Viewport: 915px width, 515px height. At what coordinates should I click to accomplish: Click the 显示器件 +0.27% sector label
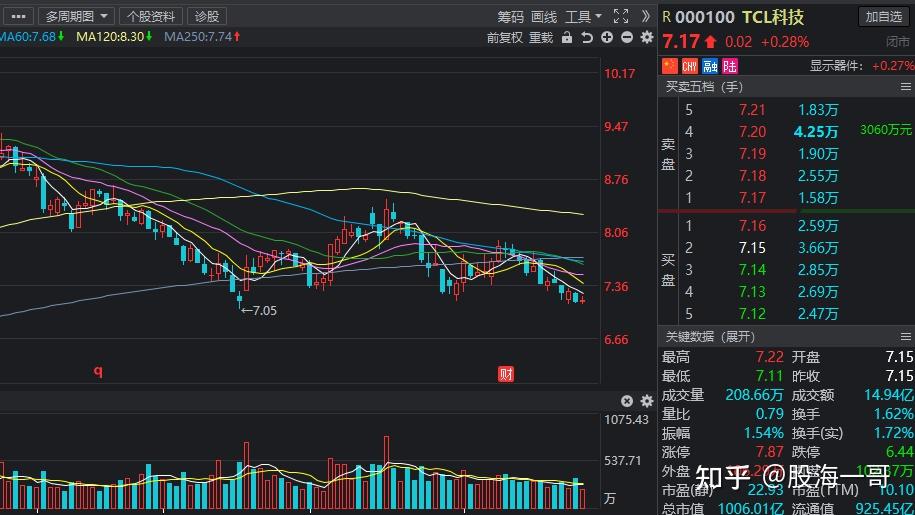[861, 66]
